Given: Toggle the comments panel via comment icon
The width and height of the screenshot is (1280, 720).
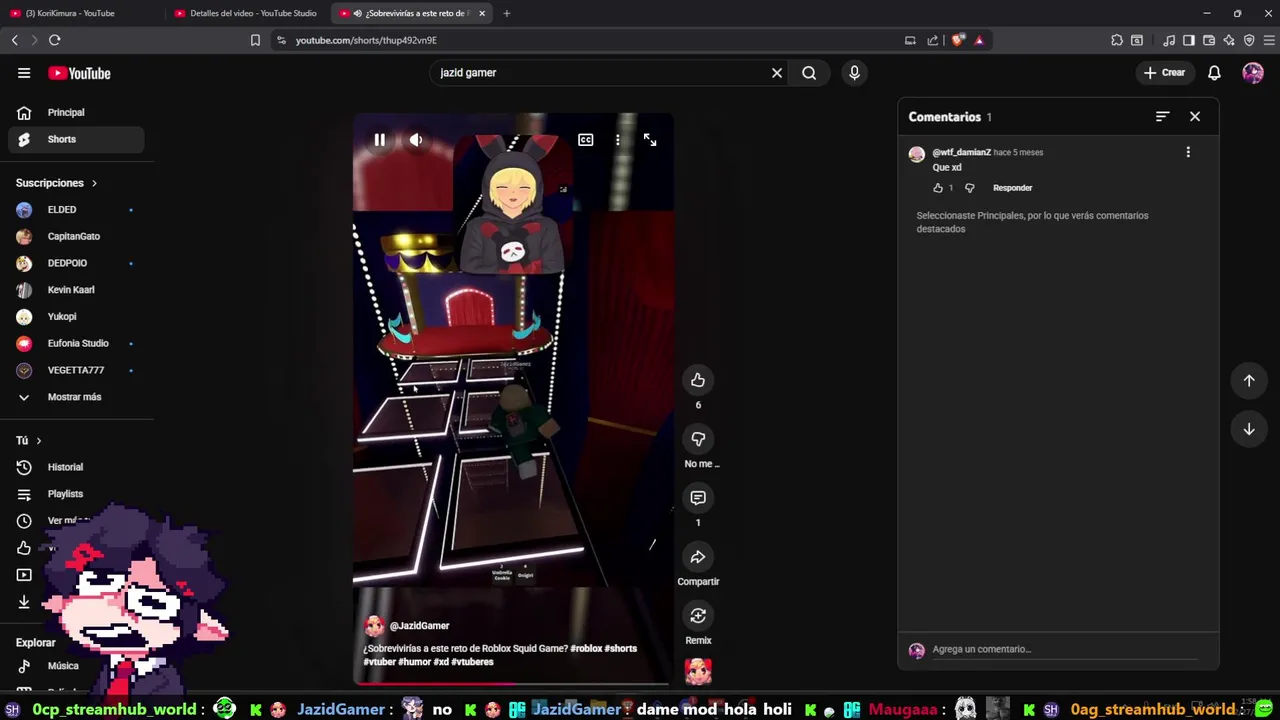Looking at the screenshot, I should (x=698, y=498).
